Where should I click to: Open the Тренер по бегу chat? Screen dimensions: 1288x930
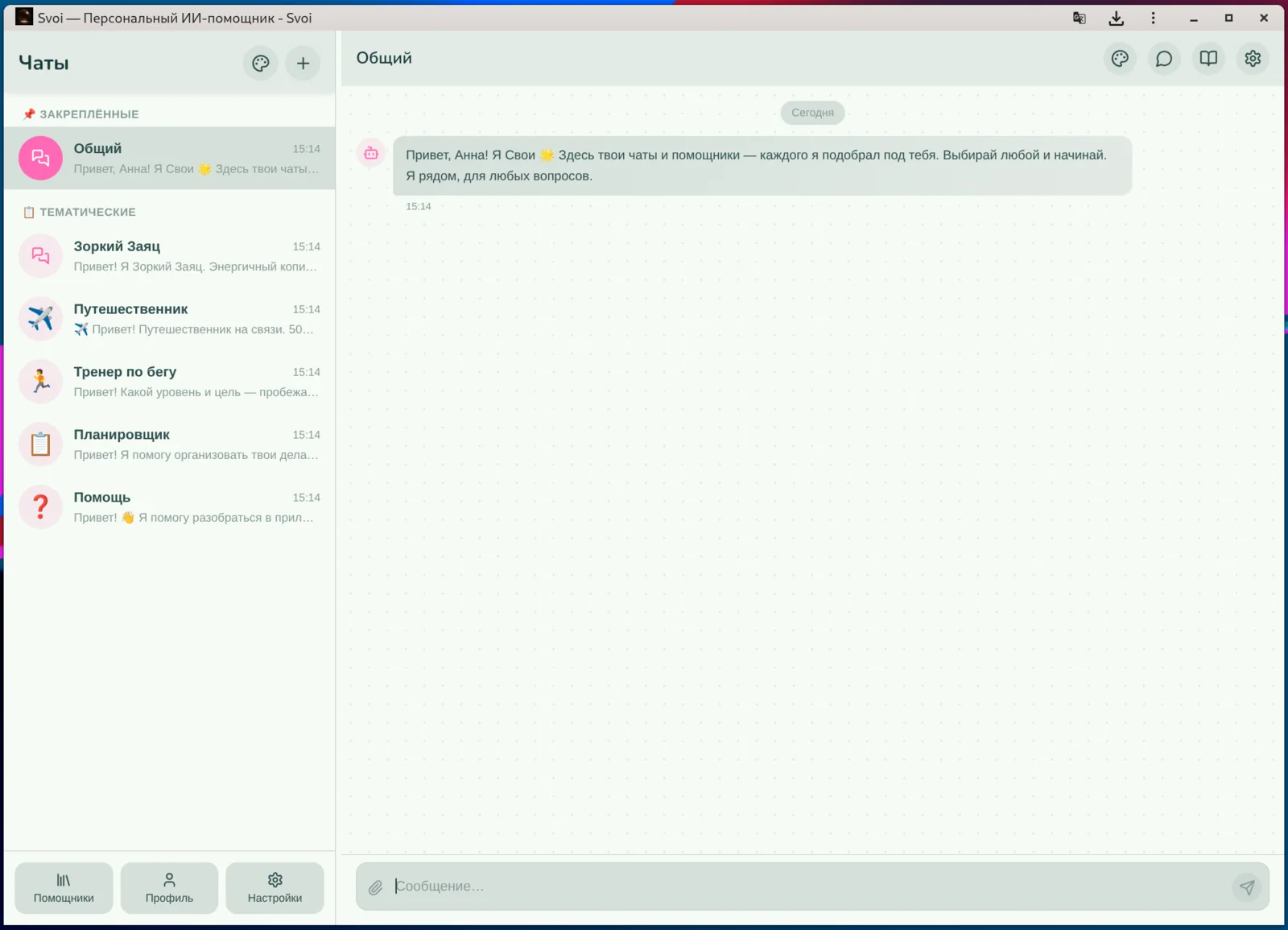[x=169, y=382]
